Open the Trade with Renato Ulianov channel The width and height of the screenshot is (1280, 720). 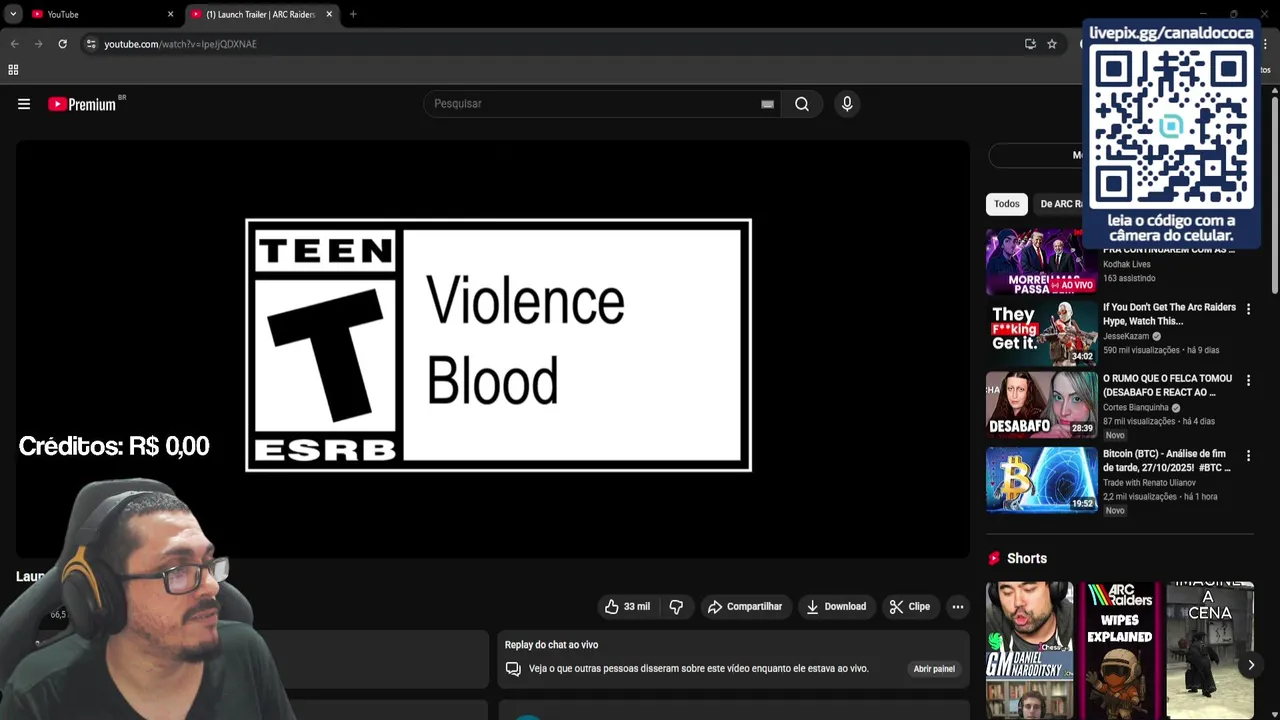pyautogui.click(x=1149, y=483)
